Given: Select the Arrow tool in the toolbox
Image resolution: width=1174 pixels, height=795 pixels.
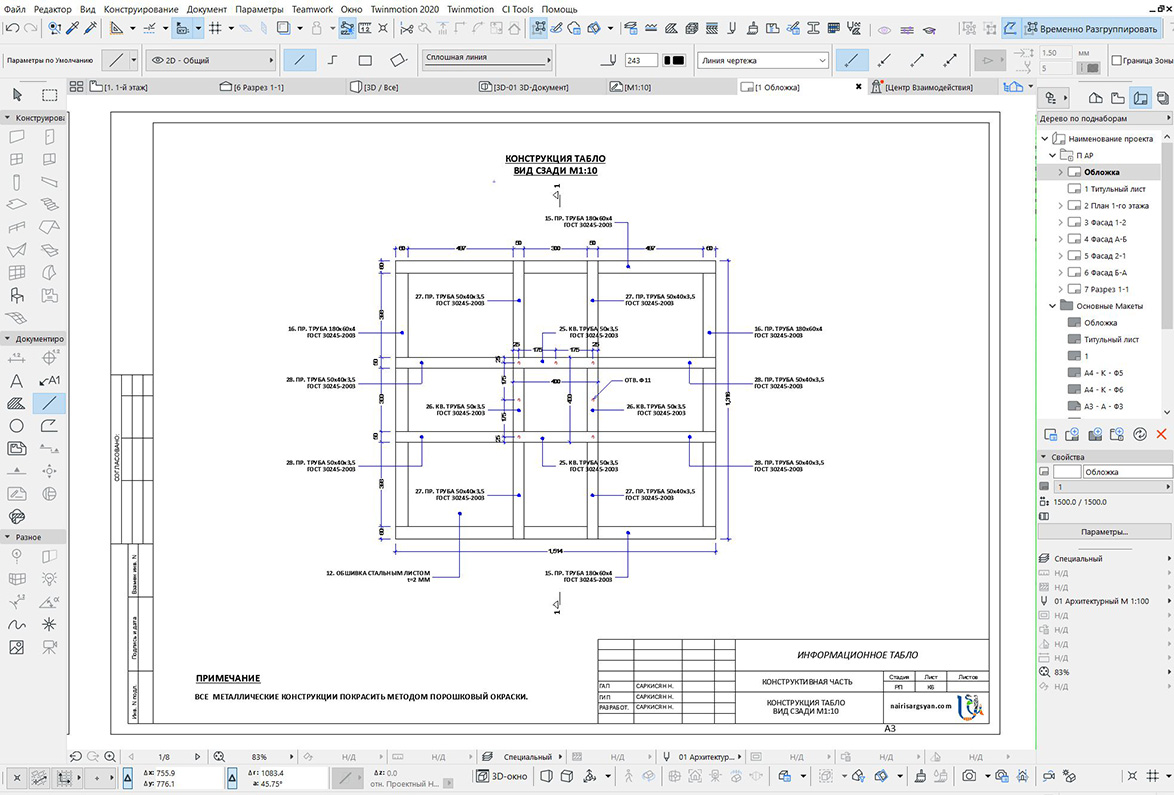Looking at the screenshot, I should point(17,94).
